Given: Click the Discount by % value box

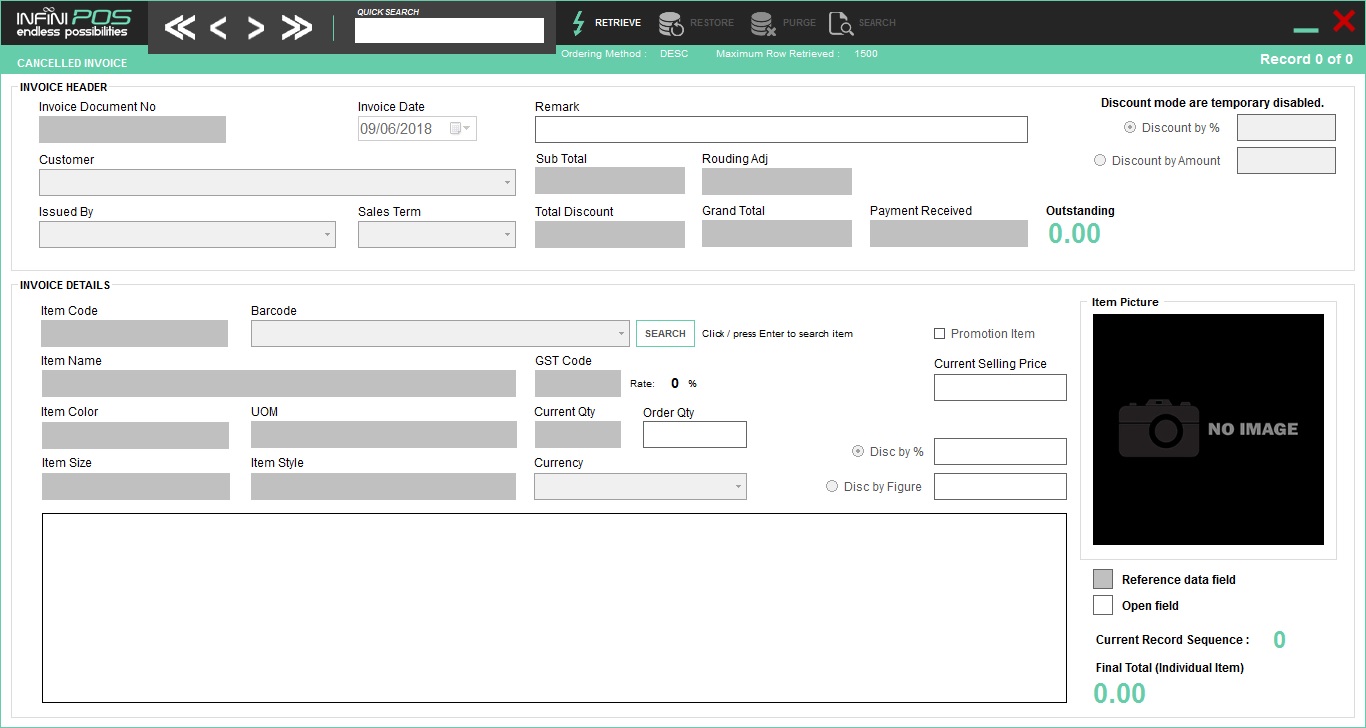Looking at the screenshot, I should pyautogui.click(x=1286, y=127).
